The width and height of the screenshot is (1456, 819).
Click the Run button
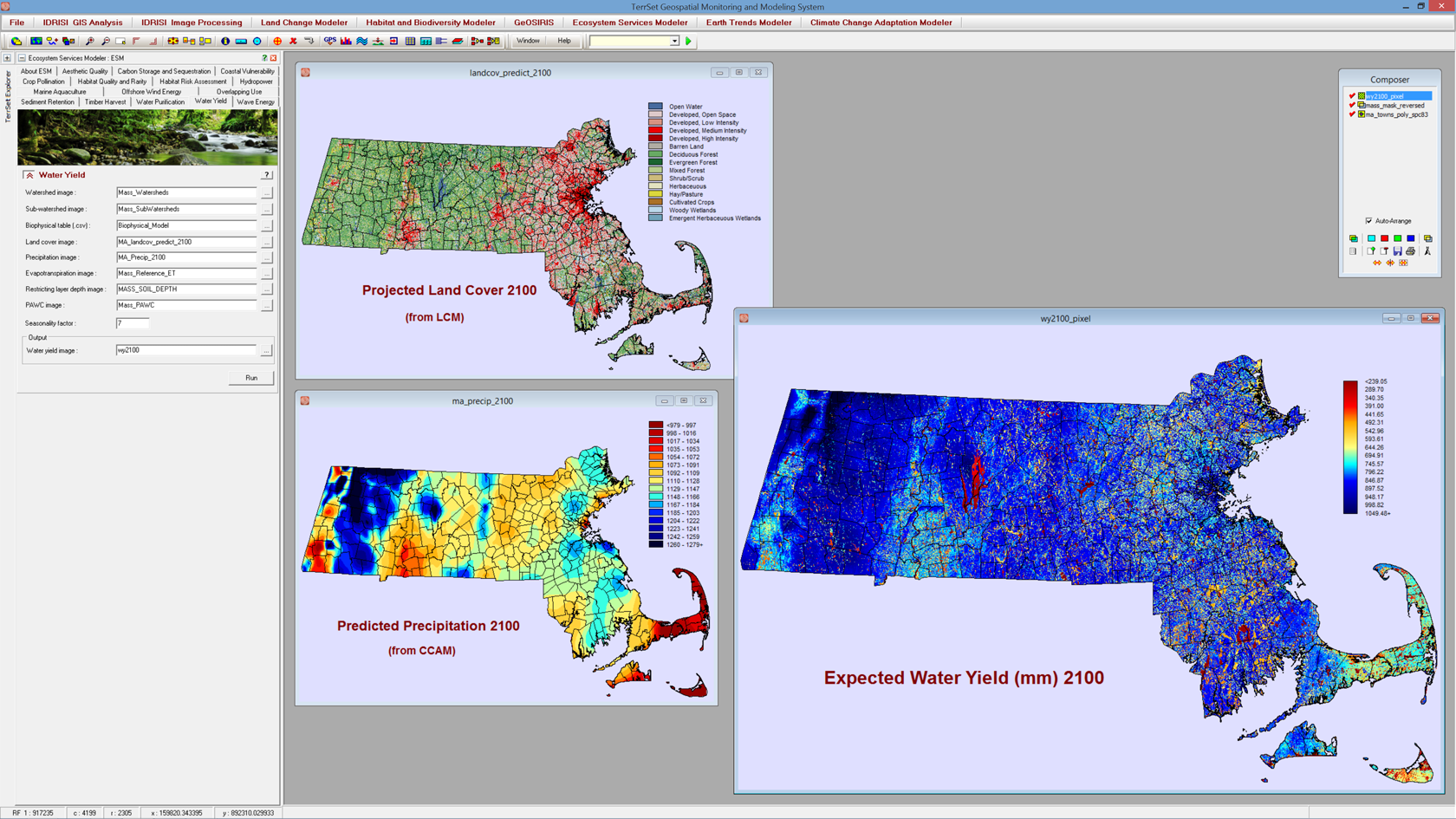[251, 378]
